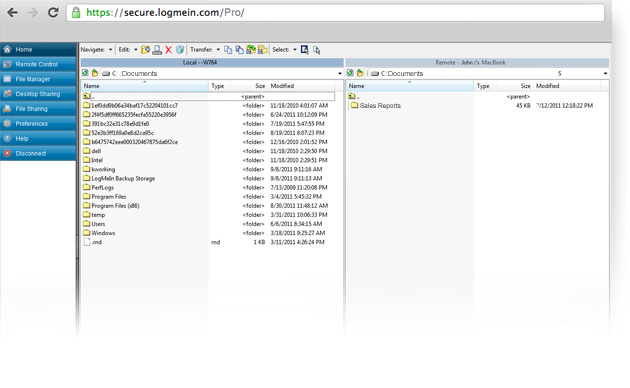Open Preferences in the sidebar
Viewport: 630px width, 388px height.
(x=38, y=124)
